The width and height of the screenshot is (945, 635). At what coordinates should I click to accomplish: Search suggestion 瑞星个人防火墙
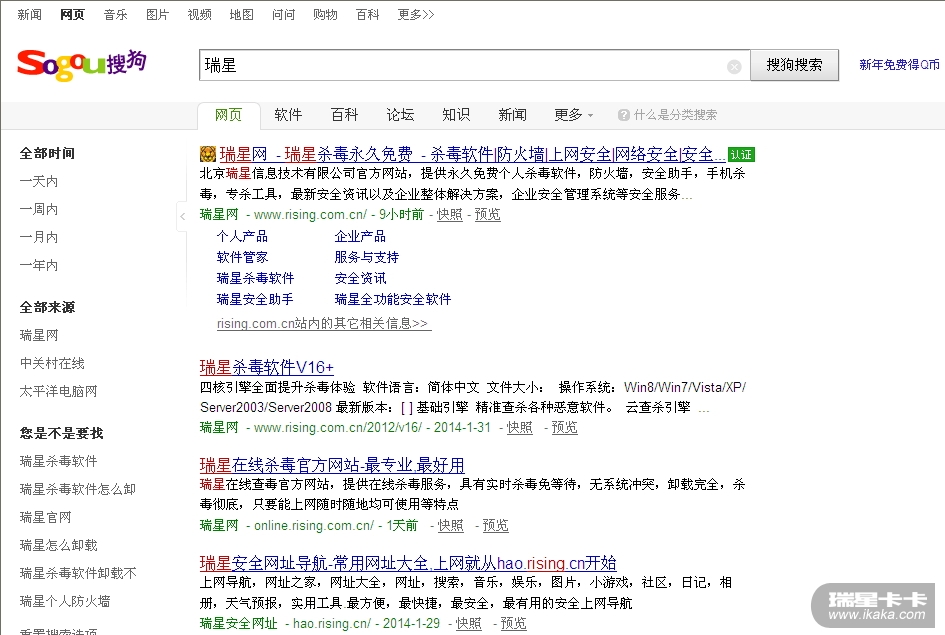coord(65,601)
